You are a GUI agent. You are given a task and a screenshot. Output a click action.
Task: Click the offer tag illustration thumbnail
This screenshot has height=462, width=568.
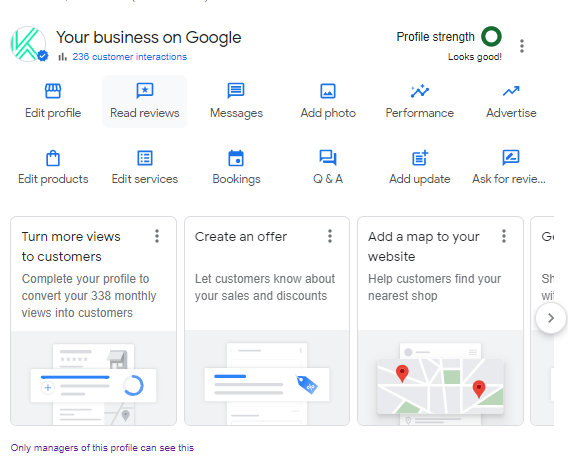[267, 378]
